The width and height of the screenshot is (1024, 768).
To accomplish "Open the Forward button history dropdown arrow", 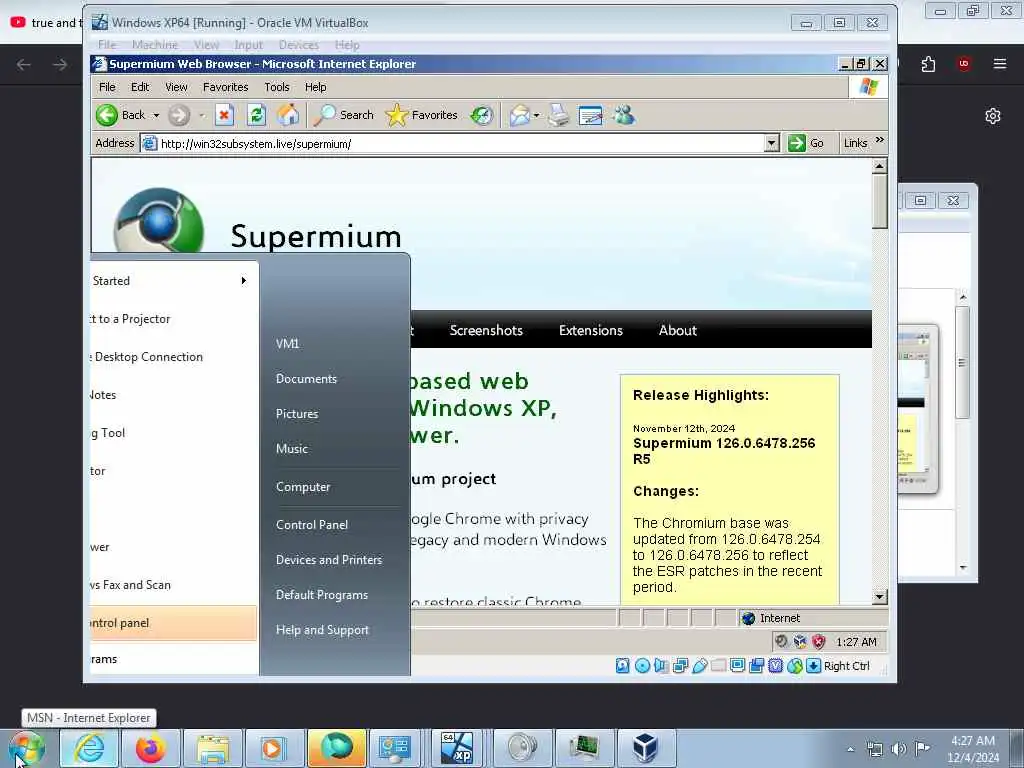I will [x=202, y=116].
